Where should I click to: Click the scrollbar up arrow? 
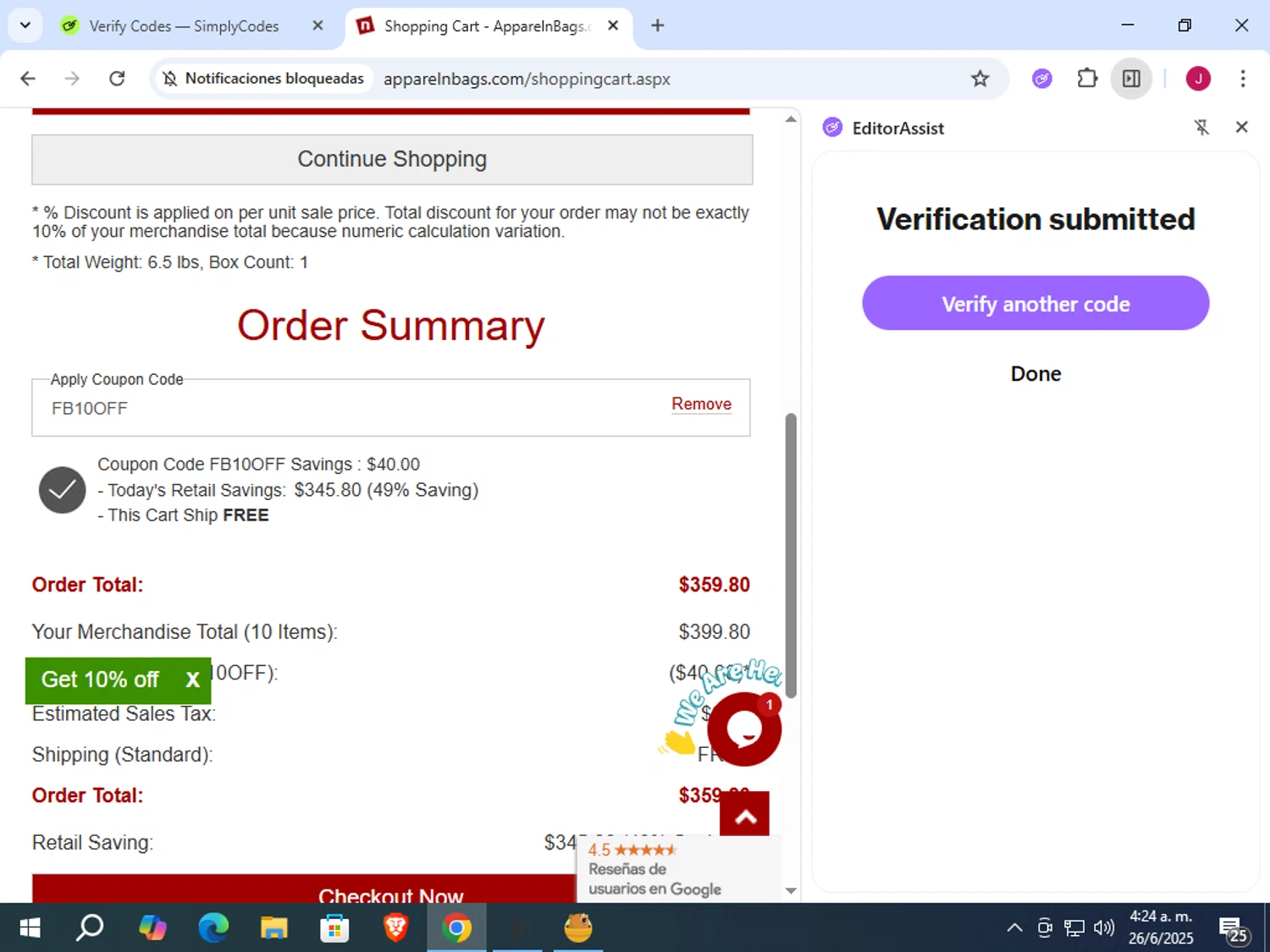click(791, 119)
